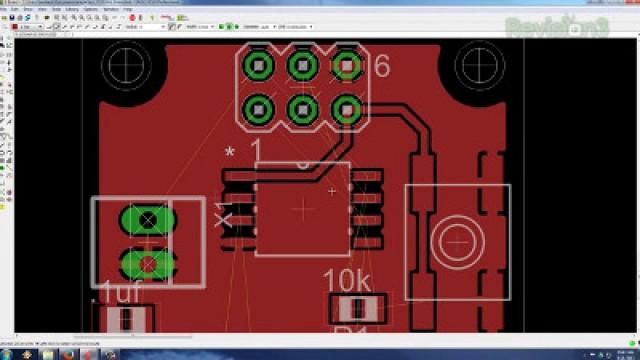
Task: Select the highlighted wire bend style icon
Action: pyautogui.click(x=57, y=27)
